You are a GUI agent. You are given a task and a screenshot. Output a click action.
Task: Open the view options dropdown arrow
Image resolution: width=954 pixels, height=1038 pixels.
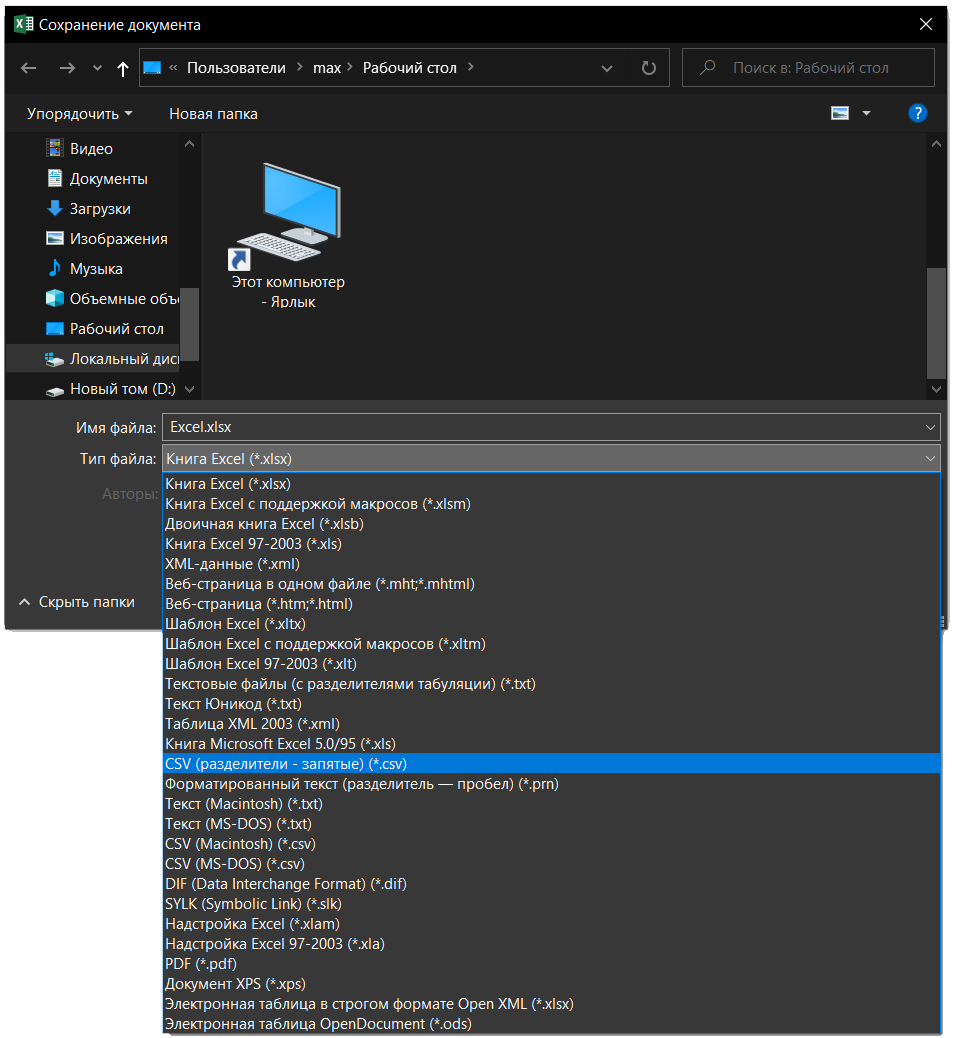pyautogui.click(x=867, y=114)
